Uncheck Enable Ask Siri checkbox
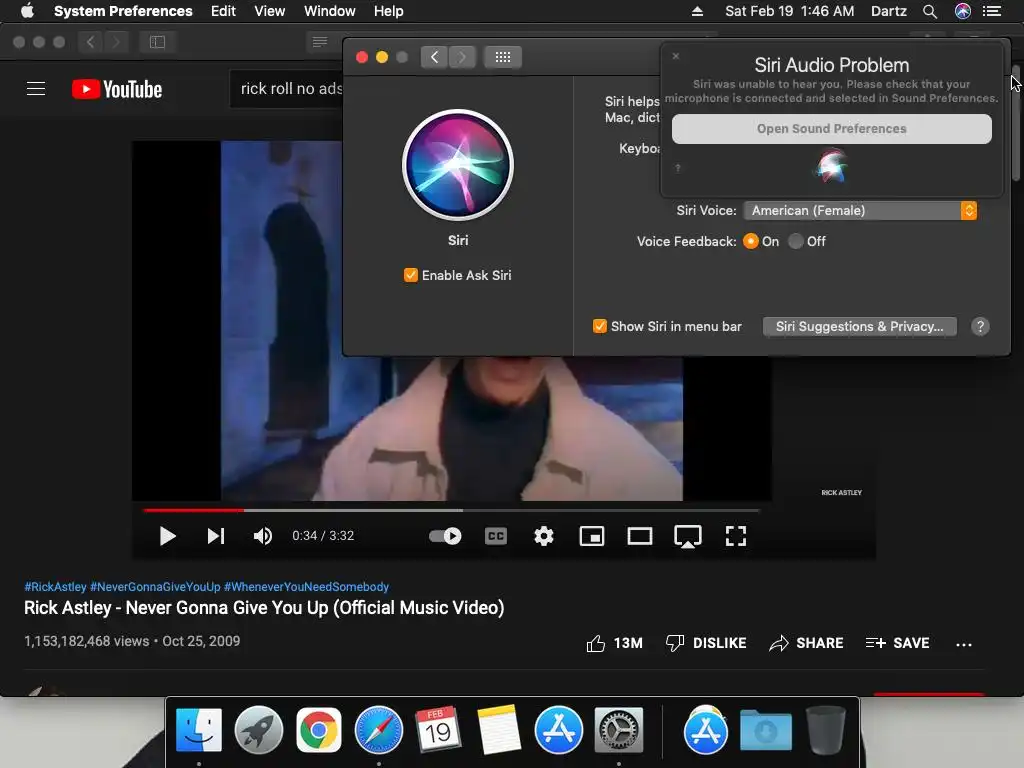The height and width of the screenshot is (768, 1024). 411,275
